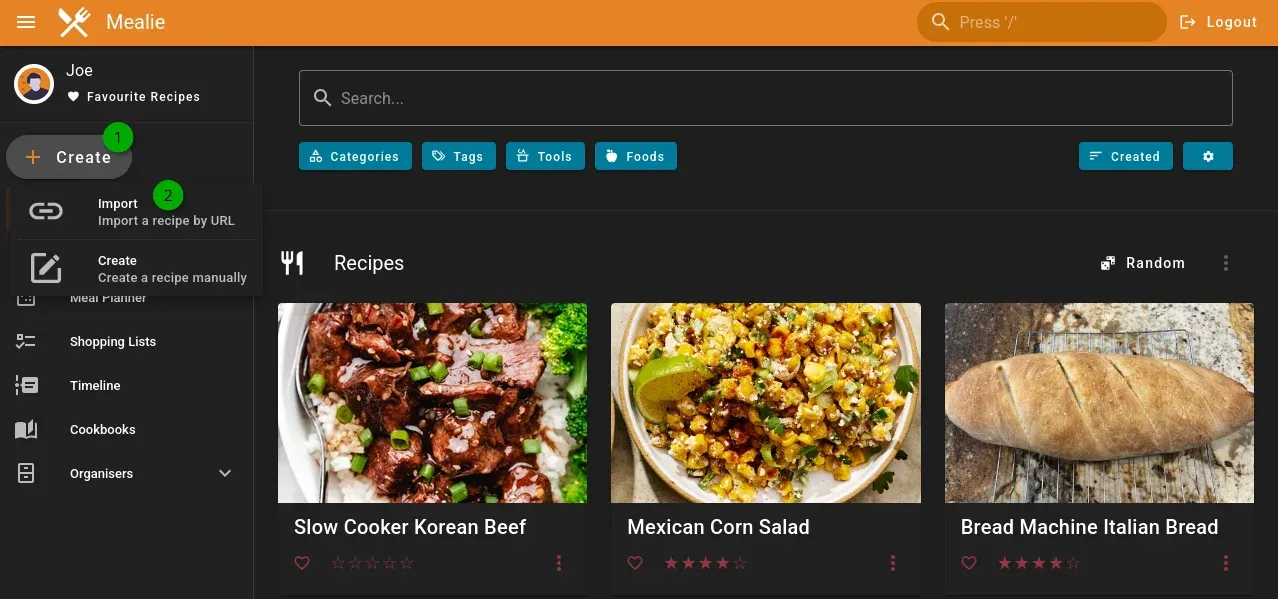Click the Mexican Corn Salad title
Image resolution: width=1278 pixels, height=599 pixels.
(718, 527)
